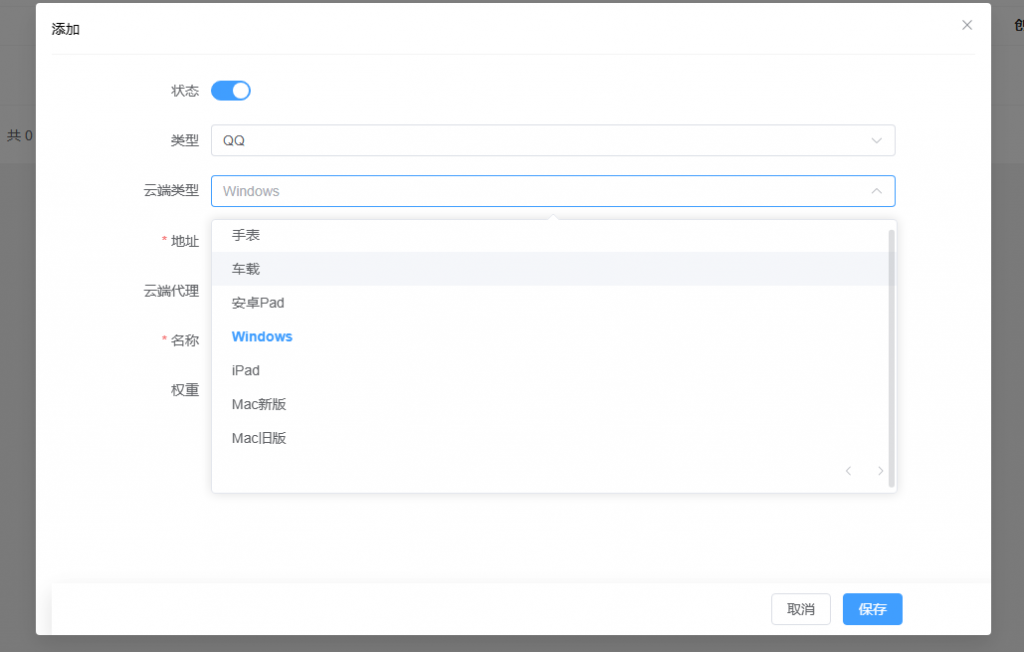This screenshot has width=1024, height=652.
Task: Pick 安卓Pad from the 云端类型 options
Action: (258, 303)
